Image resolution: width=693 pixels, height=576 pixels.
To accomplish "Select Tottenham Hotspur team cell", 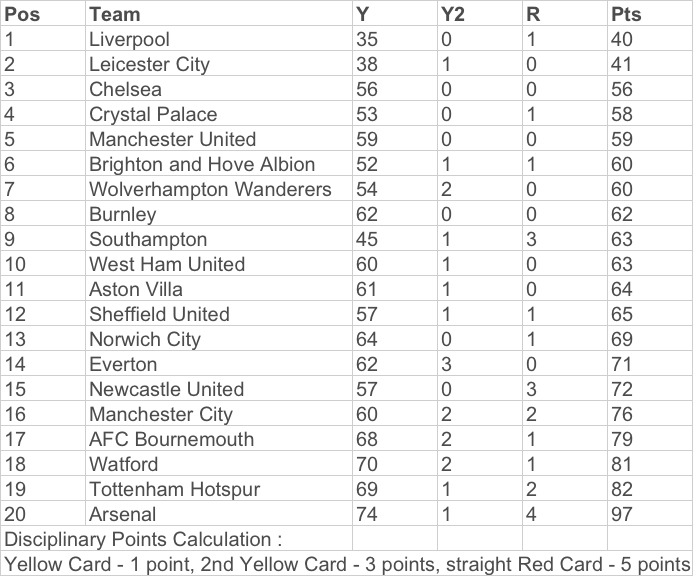I will 219,488.
